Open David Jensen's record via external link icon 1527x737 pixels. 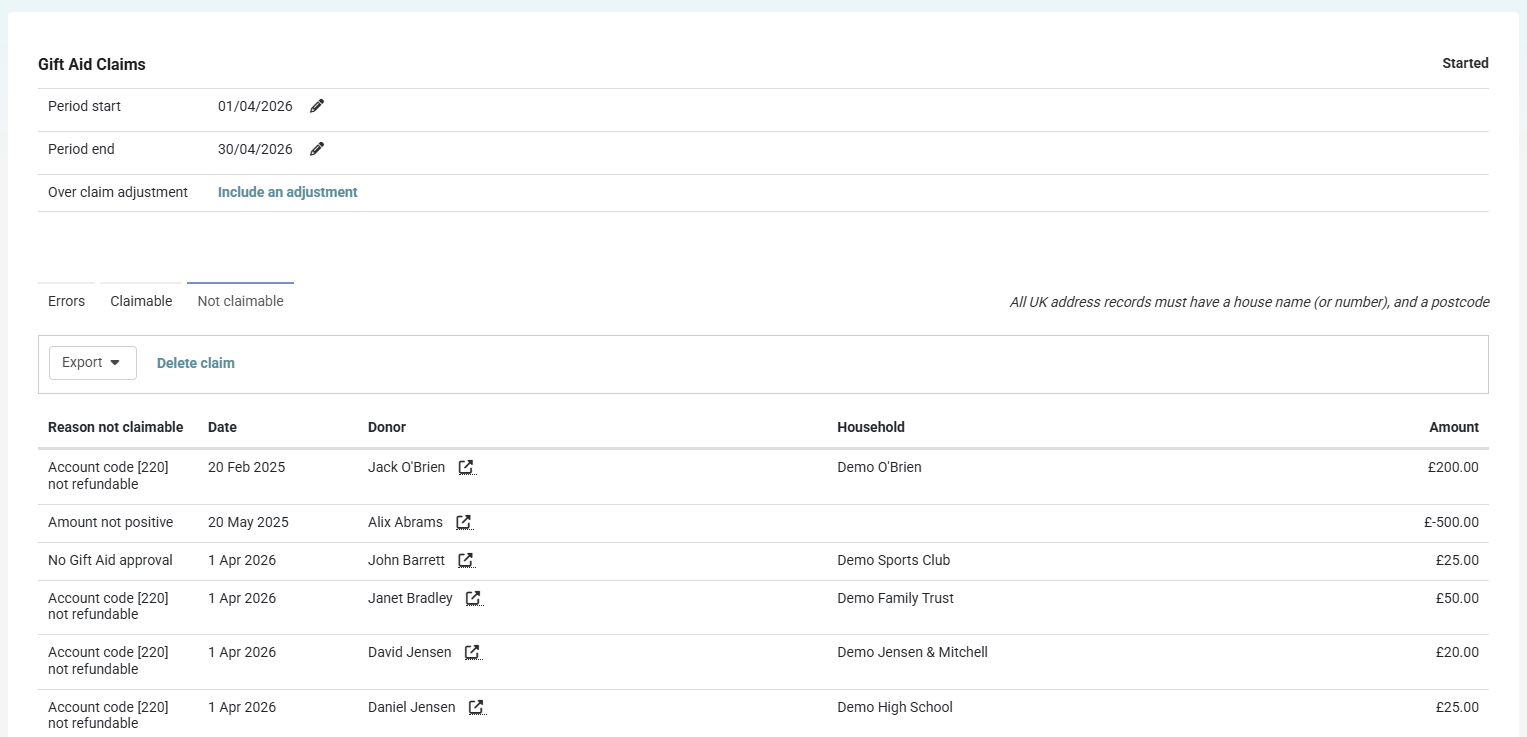[x=472, y=652]
